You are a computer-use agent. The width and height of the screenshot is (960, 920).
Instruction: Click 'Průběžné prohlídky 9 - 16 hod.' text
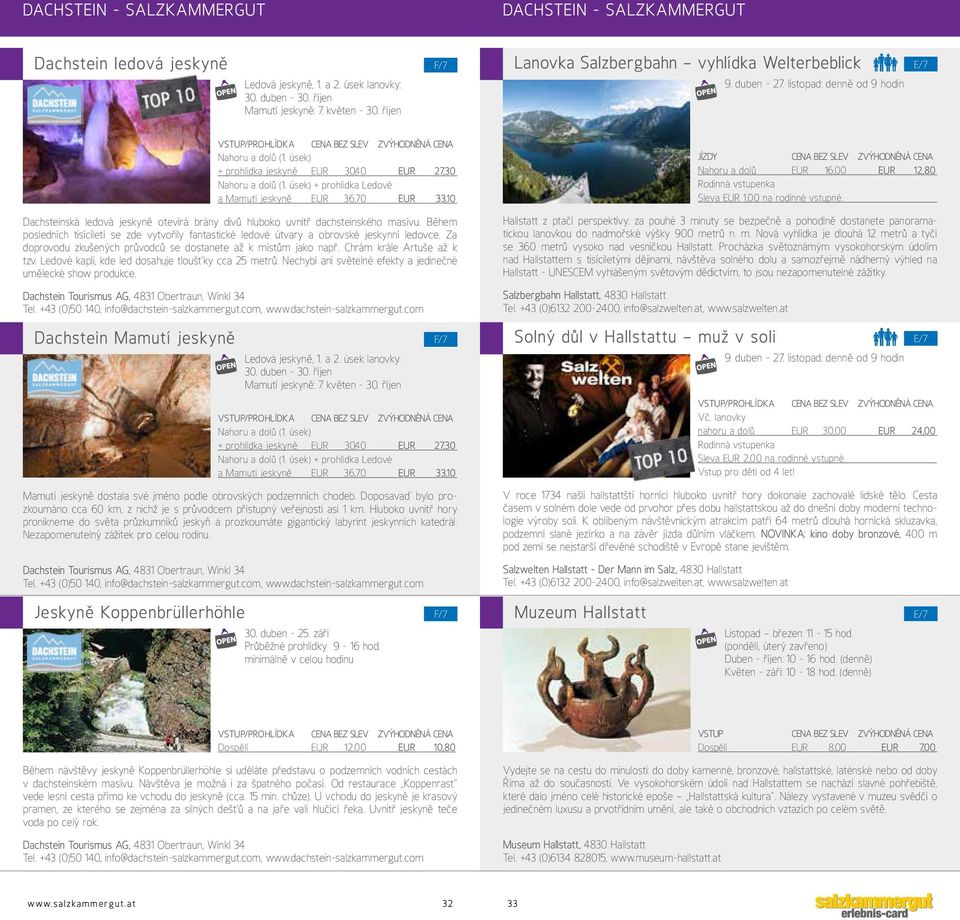coord(312,646)
